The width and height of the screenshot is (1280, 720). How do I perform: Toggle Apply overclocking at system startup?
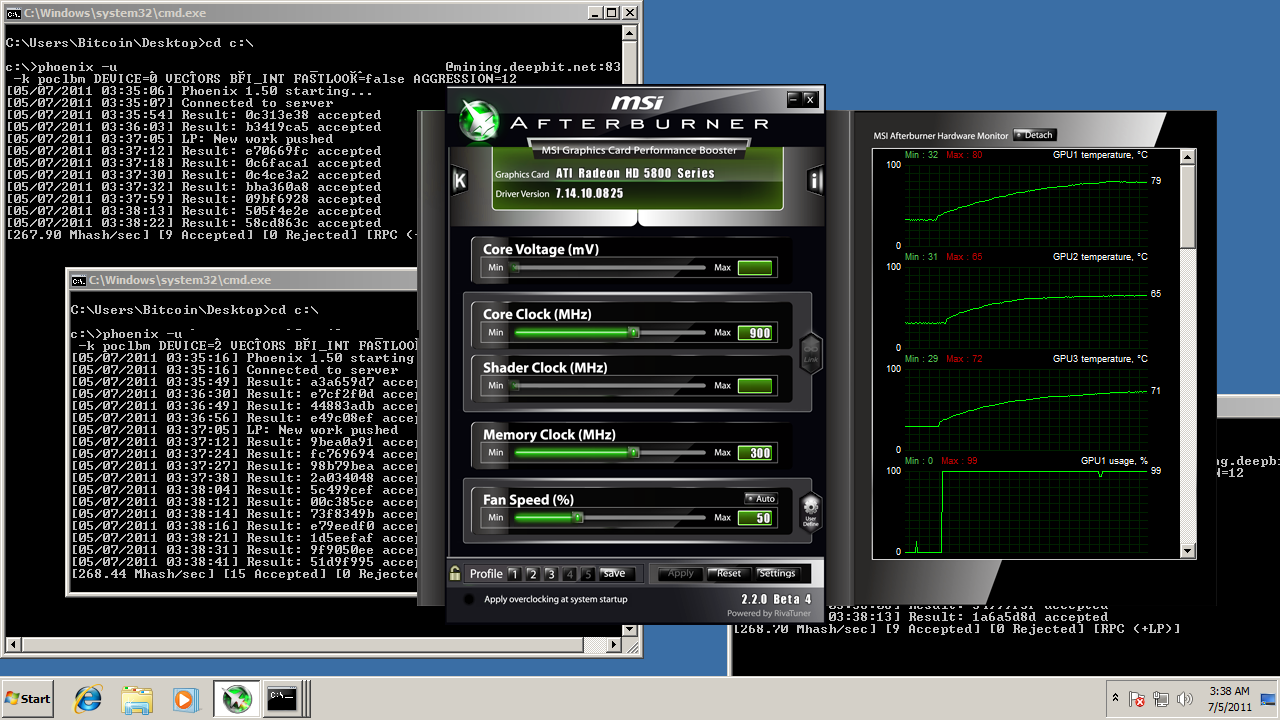pyautogui.click(x=469, y=599)
